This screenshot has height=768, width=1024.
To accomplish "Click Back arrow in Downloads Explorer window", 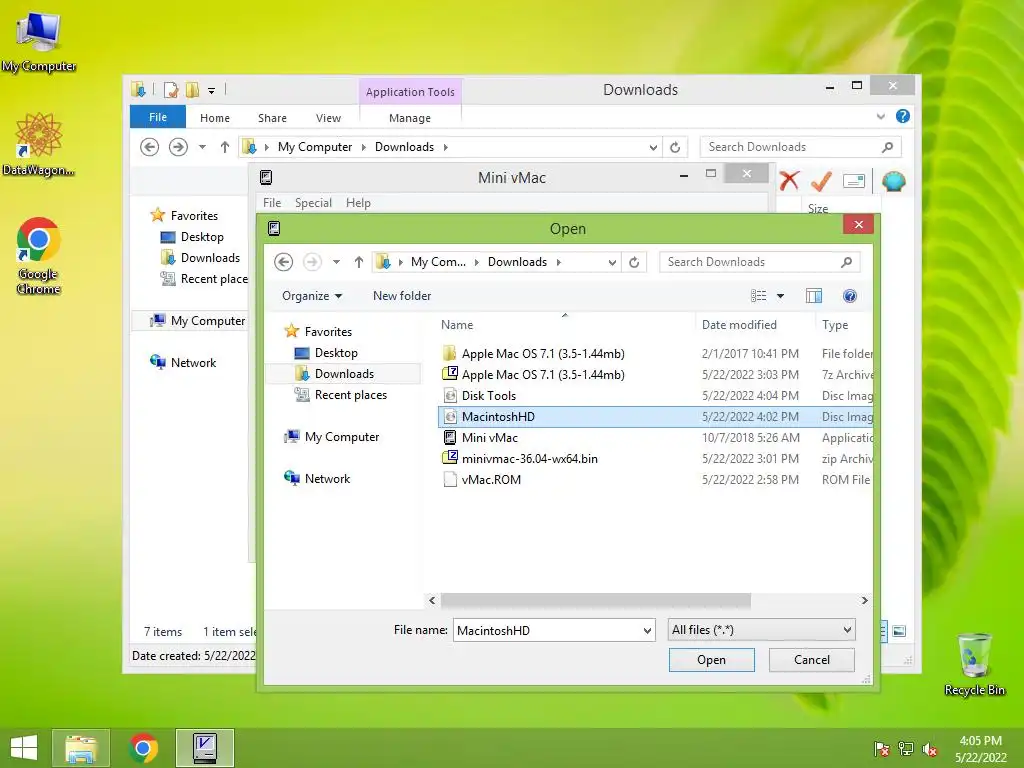I will [x=150, y=147].
